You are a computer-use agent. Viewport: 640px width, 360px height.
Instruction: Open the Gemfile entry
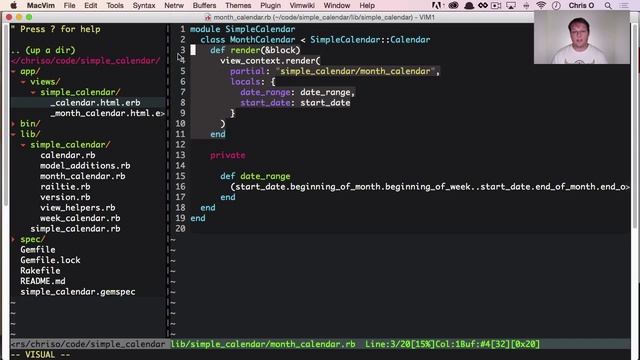tap(38, 250)
